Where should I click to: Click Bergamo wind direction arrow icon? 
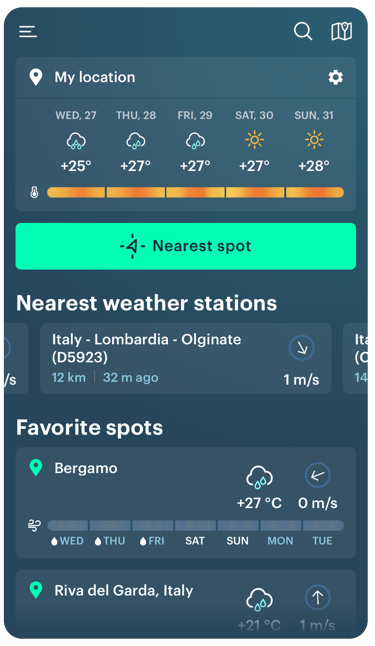317,475
